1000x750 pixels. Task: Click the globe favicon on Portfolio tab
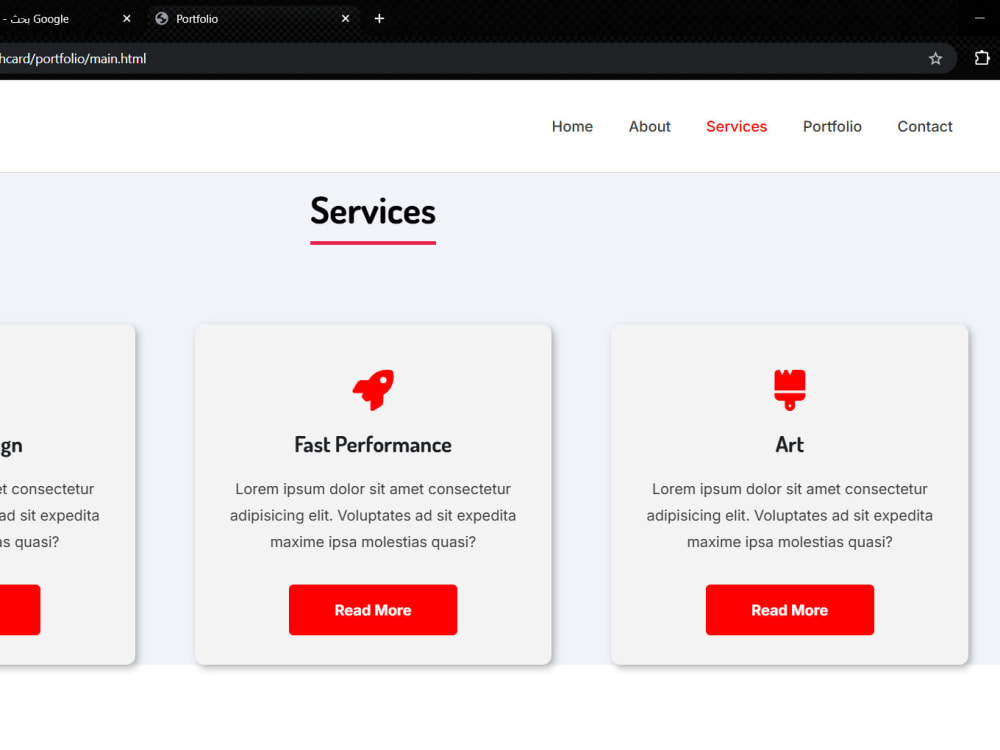tap(162, 18)
